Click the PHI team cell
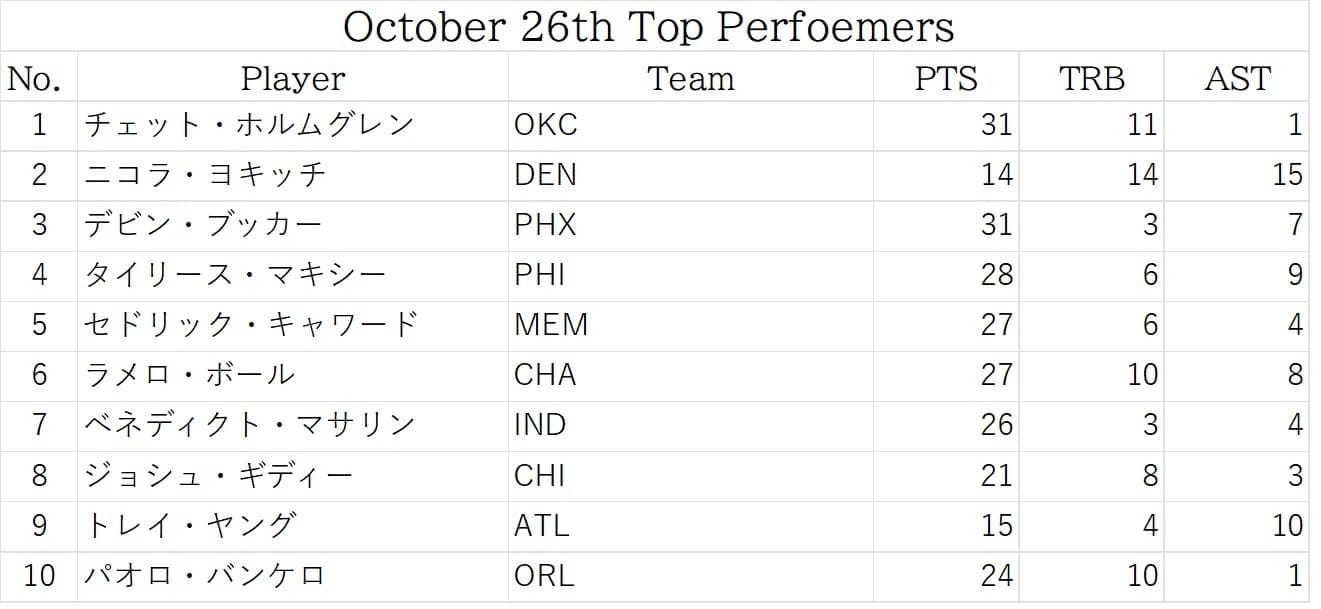Viewport: 1321px width, 609px height. coord(540,275)
